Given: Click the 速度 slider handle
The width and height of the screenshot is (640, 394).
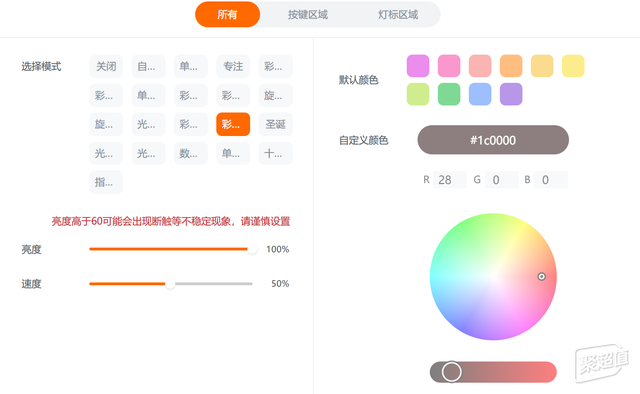Looking at the screenshot, I should tap(170, 284).
